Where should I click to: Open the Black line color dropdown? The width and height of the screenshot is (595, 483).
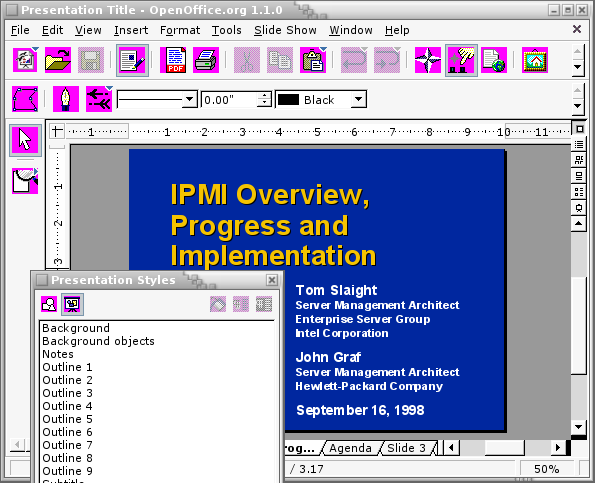tap(359, 100)
